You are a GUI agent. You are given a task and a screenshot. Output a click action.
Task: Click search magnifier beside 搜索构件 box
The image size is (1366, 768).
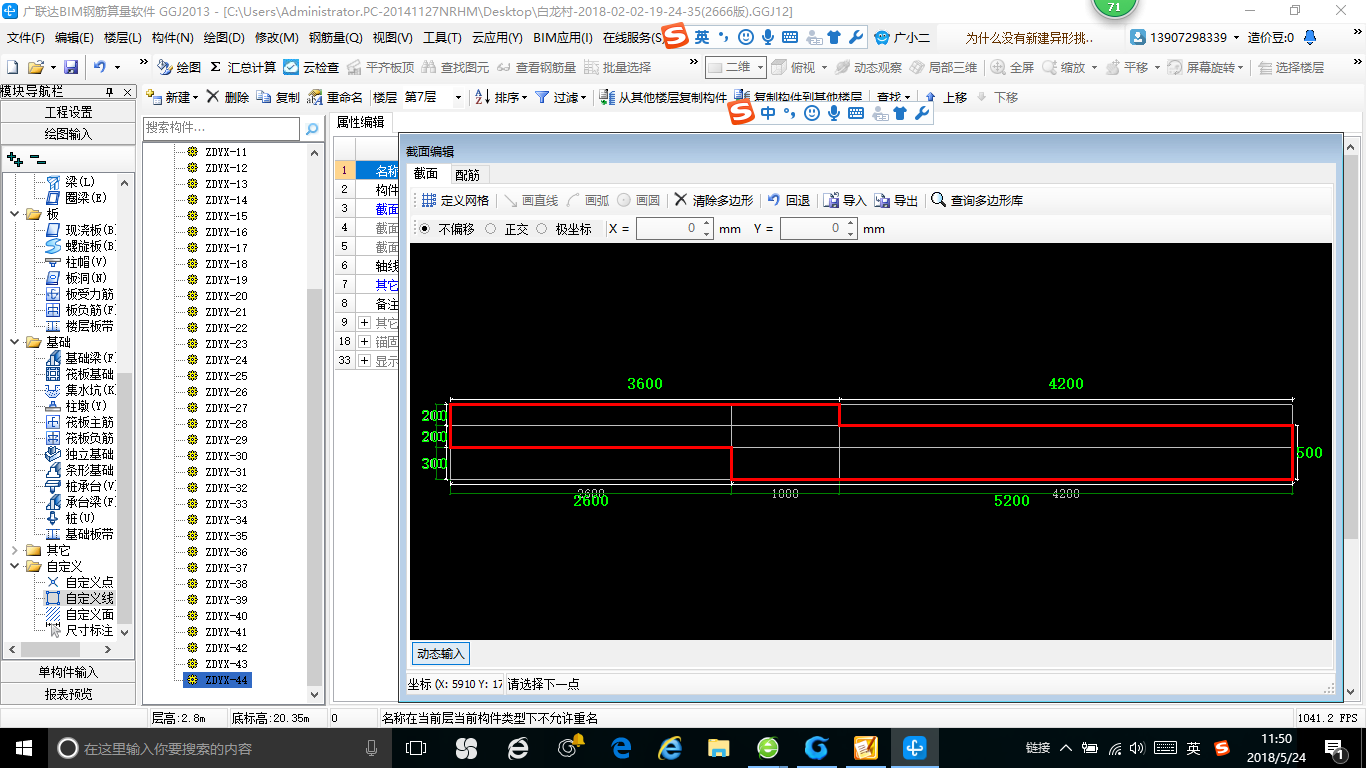[312, 128]
